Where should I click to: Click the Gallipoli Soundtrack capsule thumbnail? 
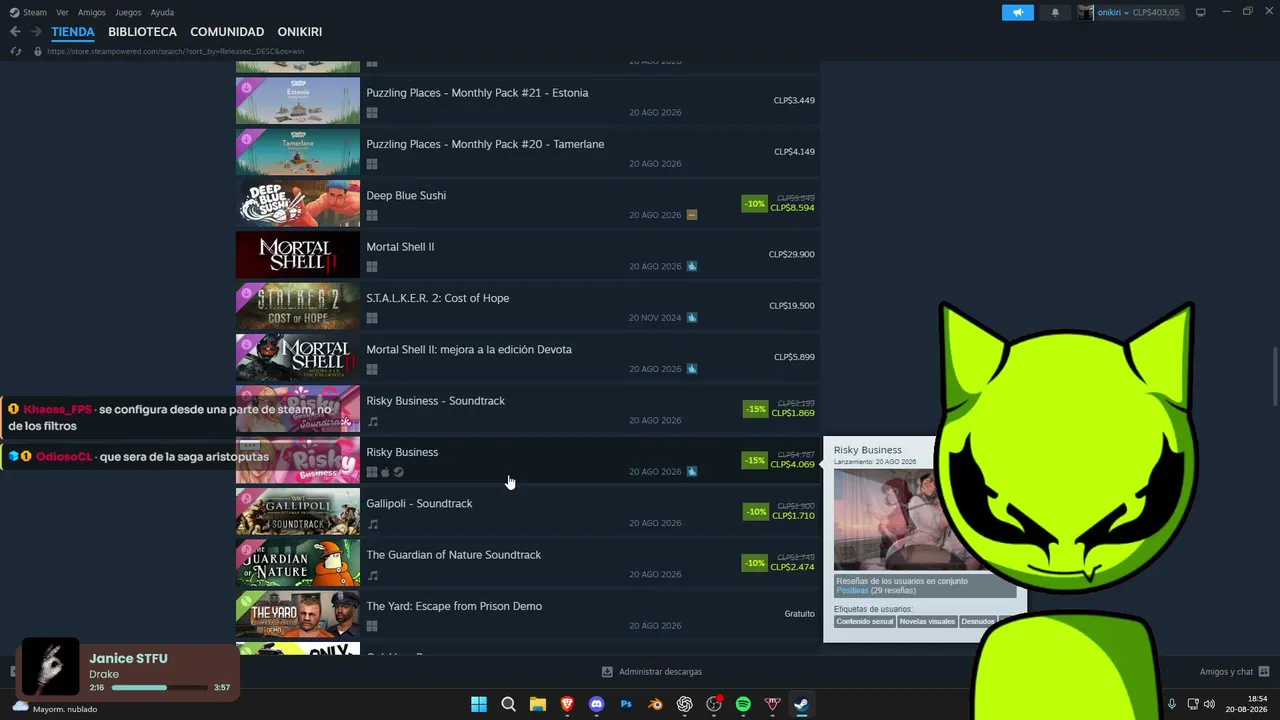pos(298,512)
